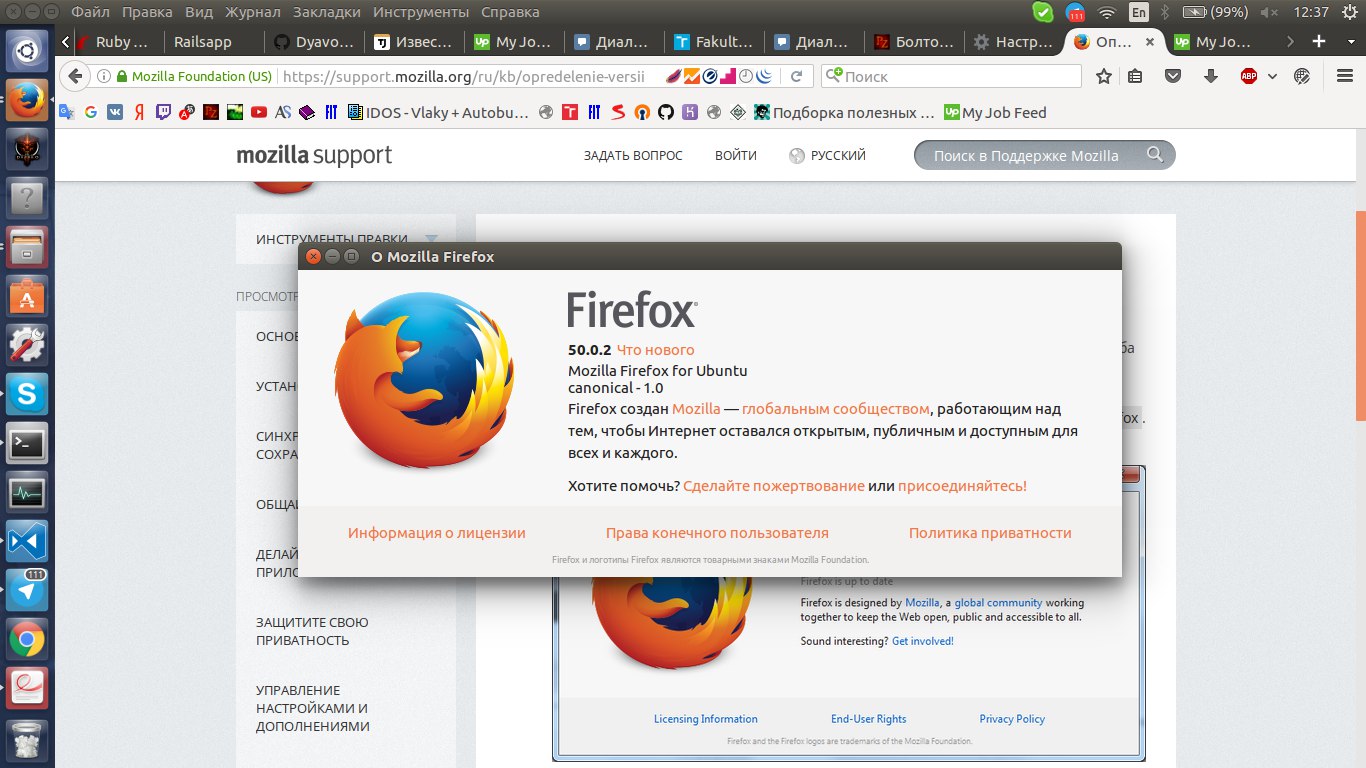Open the YouTube bookmark icon
The width and height of the screenshot is (1366, 768).
pyautogui.click(x=259, y=113)
